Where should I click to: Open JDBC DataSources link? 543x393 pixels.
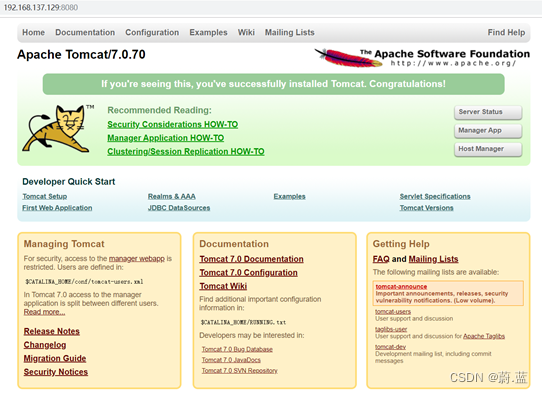[x=179, y=208]
